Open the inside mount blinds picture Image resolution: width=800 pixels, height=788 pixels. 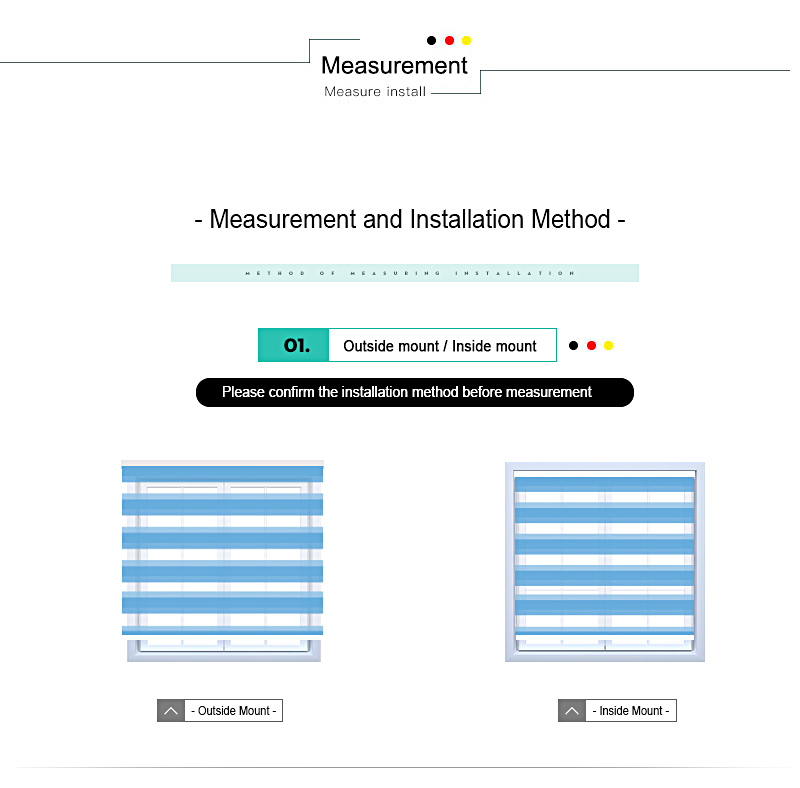click(604, 561)
